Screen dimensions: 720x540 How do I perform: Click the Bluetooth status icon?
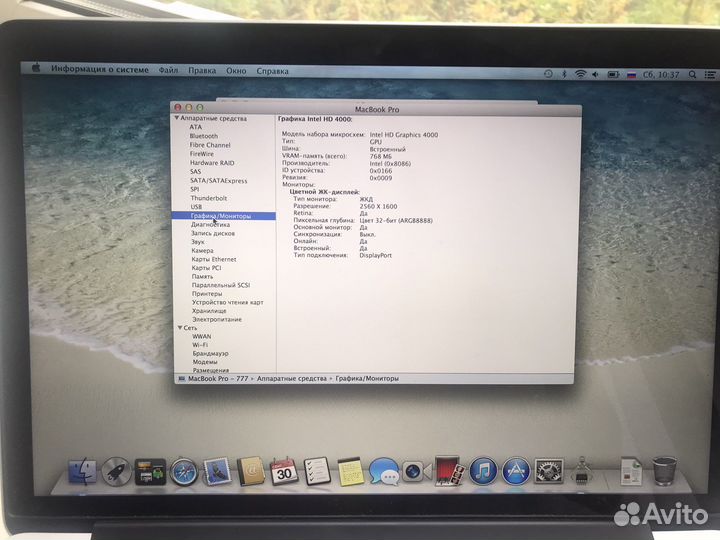coord(564,74)
